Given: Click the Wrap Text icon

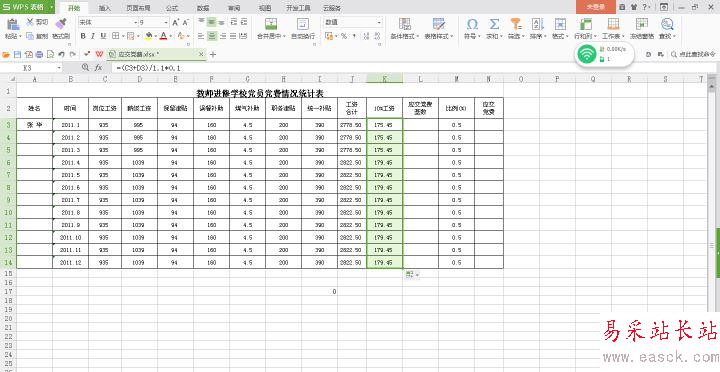Looking at the screenshot, I should (x=303, y=24).
